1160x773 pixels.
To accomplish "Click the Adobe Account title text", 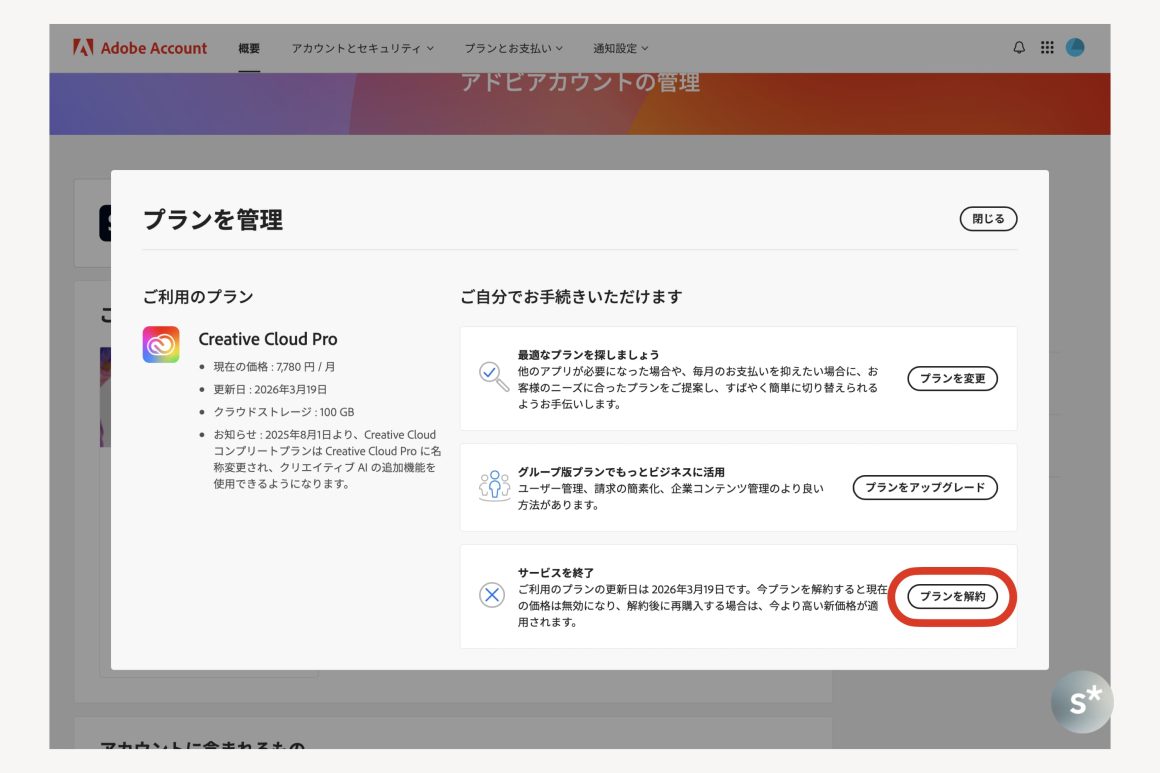I will click(x=154, y=48).
